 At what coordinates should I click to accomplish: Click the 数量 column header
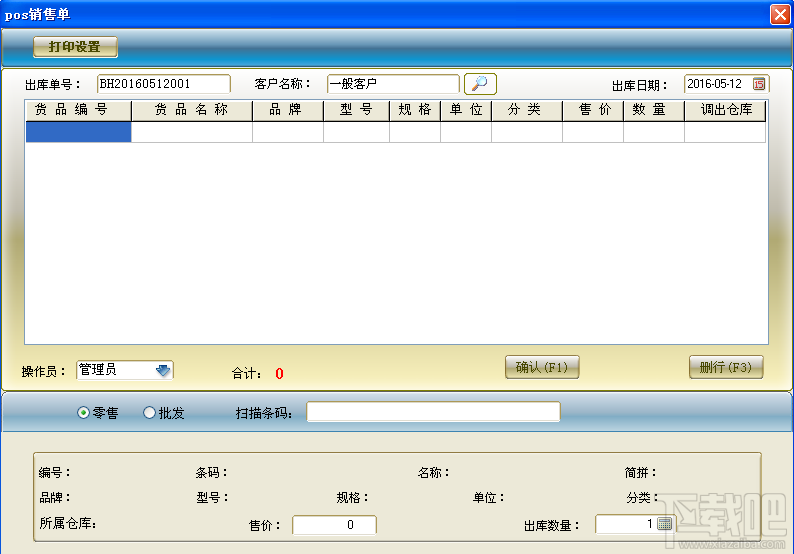(654, 110)
